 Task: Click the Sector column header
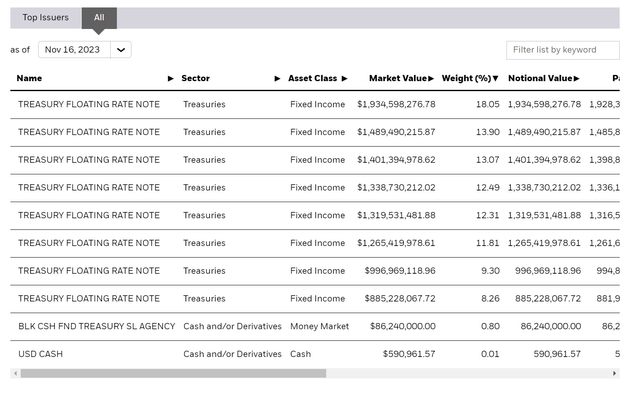point(196,78)
